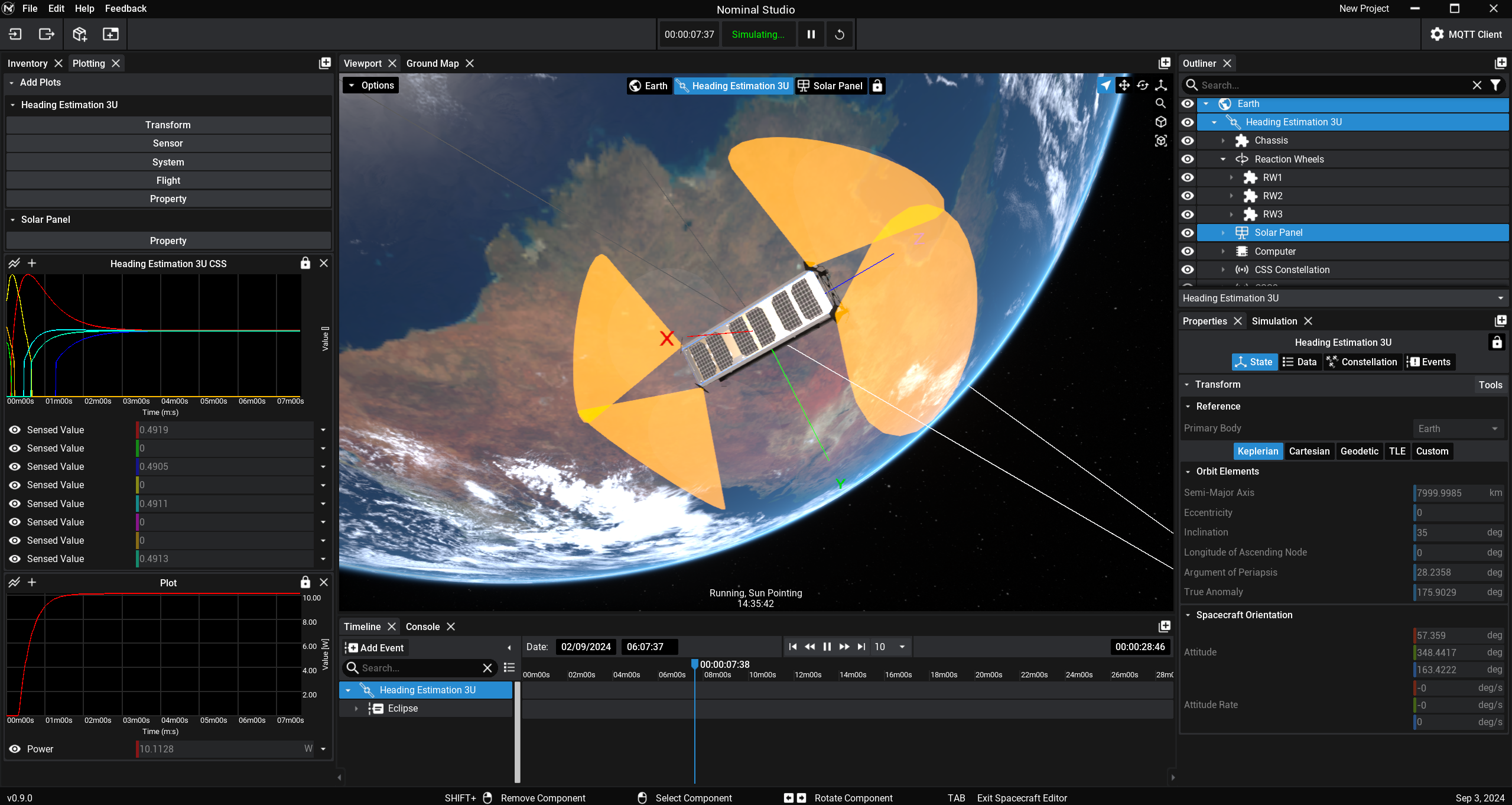The width and height of the screenshot is (1512, 805).
Task: Toggle timeline event list view icon
Action: click(509, 668)
